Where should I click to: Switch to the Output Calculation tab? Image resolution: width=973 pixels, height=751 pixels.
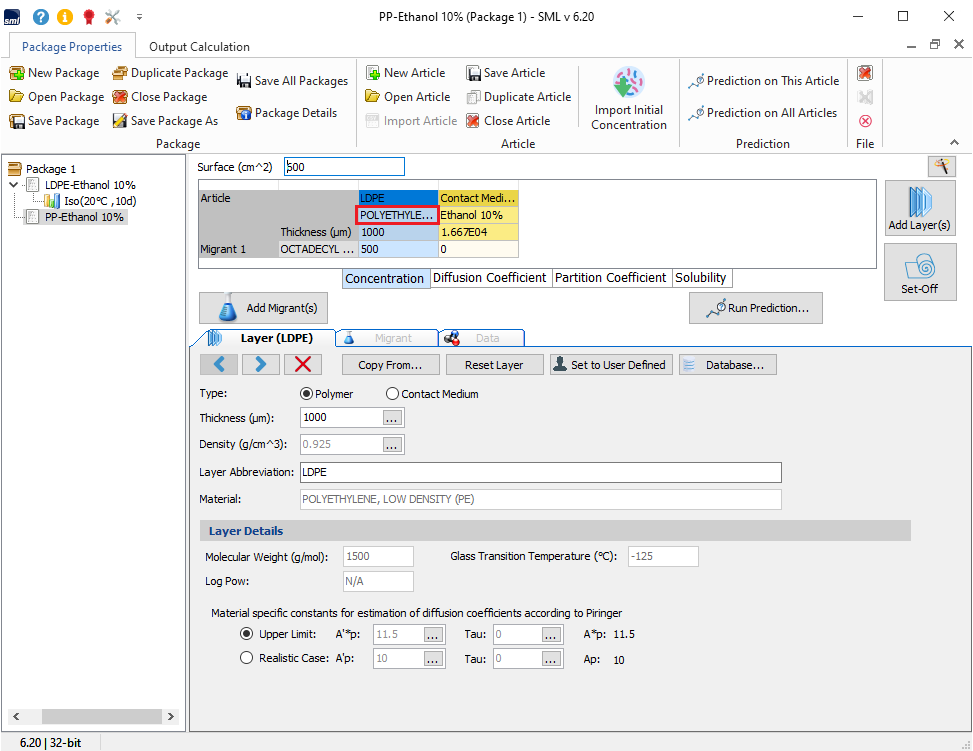click(199, 47)
